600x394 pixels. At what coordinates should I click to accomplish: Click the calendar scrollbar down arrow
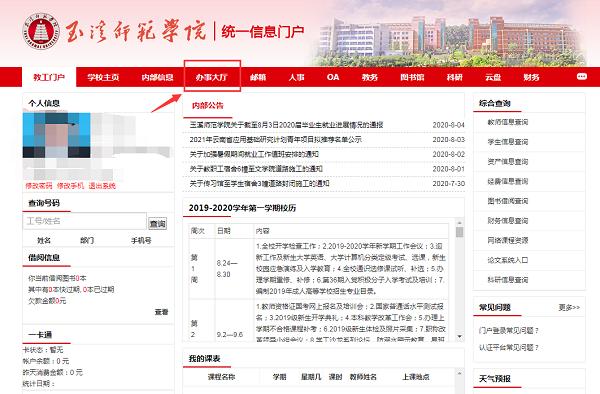460,337
